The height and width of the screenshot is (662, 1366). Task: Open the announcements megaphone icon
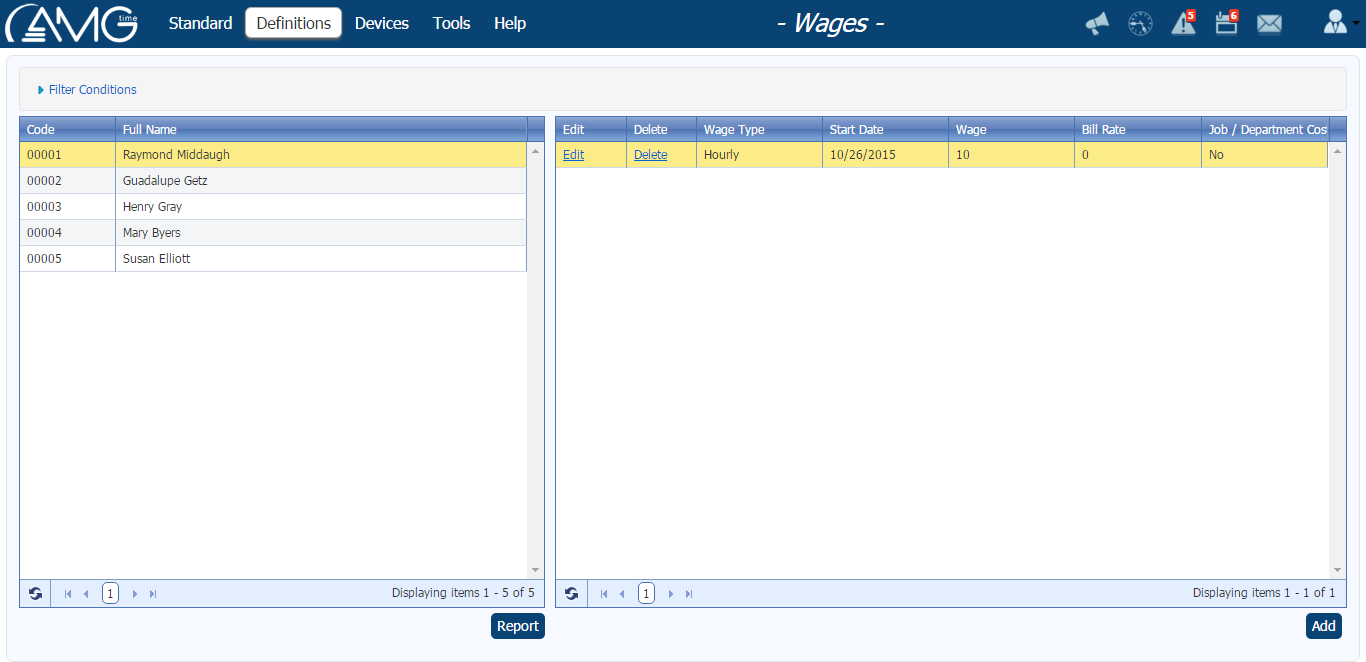click(x=1097, y=23)
